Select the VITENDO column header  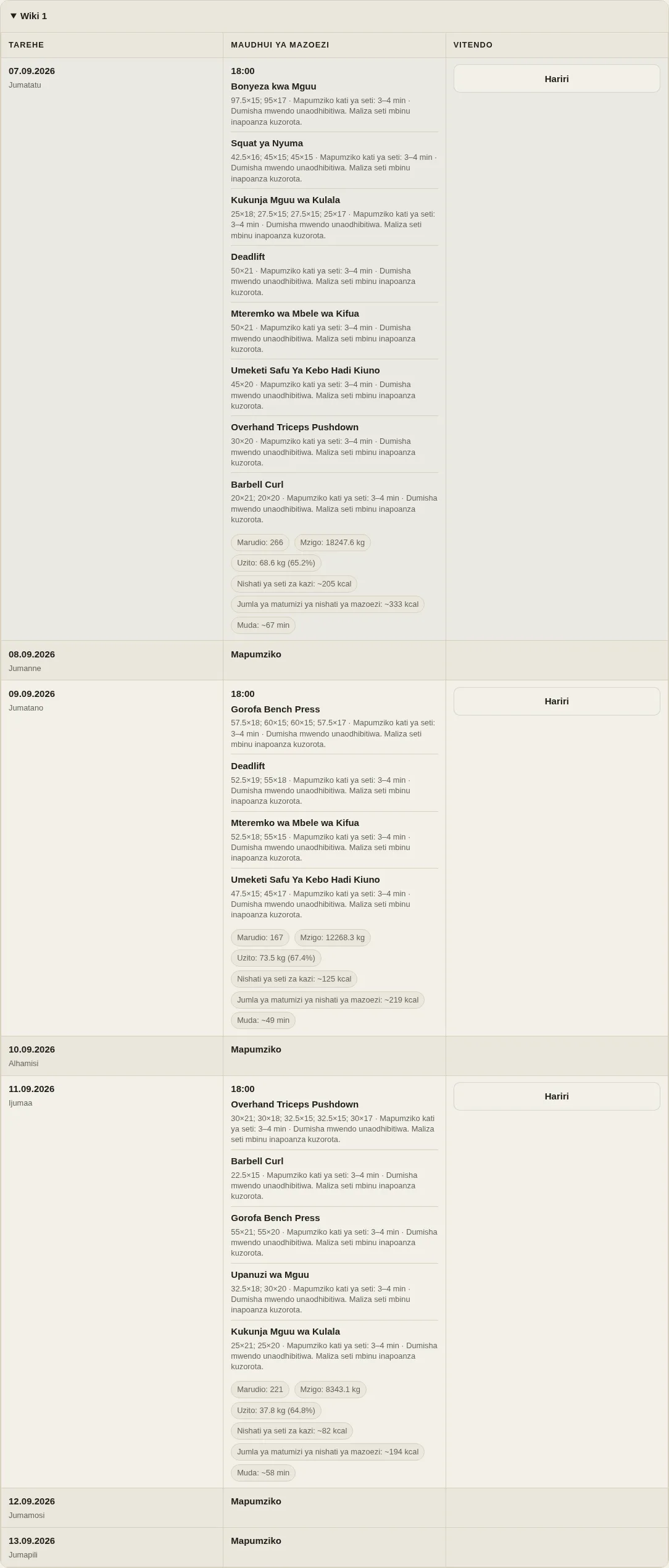557,45
